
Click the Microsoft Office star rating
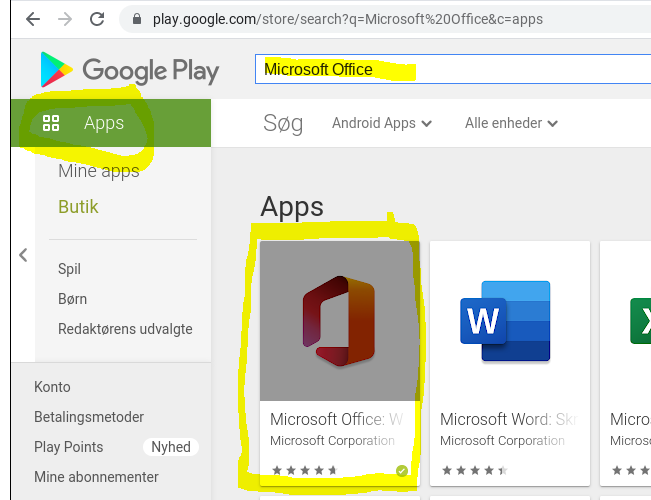305,471
